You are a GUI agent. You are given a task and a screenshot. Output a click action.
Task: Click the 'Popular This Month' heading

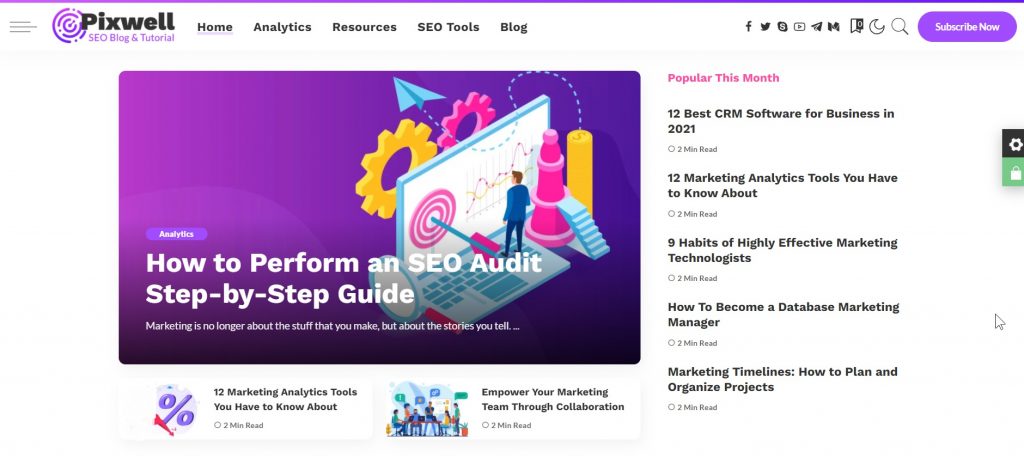click(723, 78)
